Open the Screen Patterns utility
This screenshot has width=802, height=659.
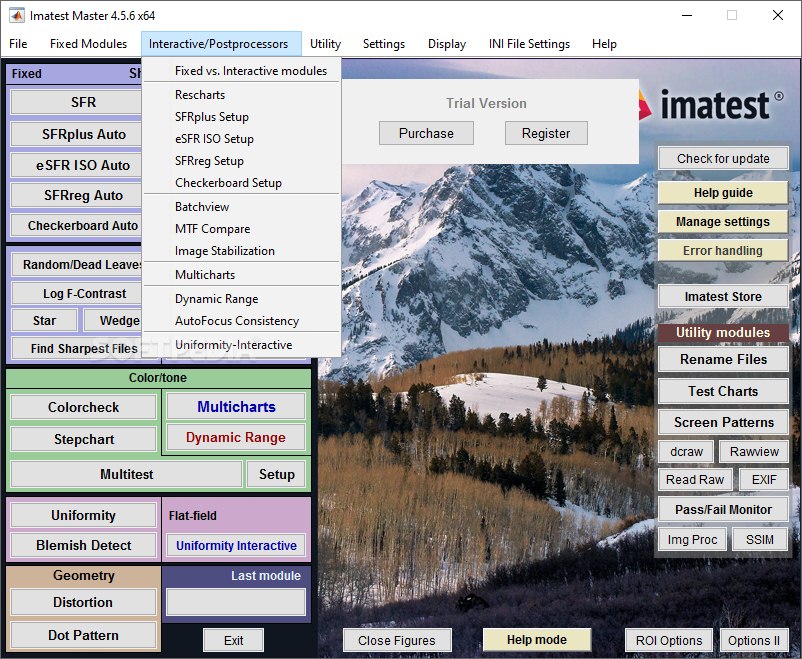(x=723, y=422)
